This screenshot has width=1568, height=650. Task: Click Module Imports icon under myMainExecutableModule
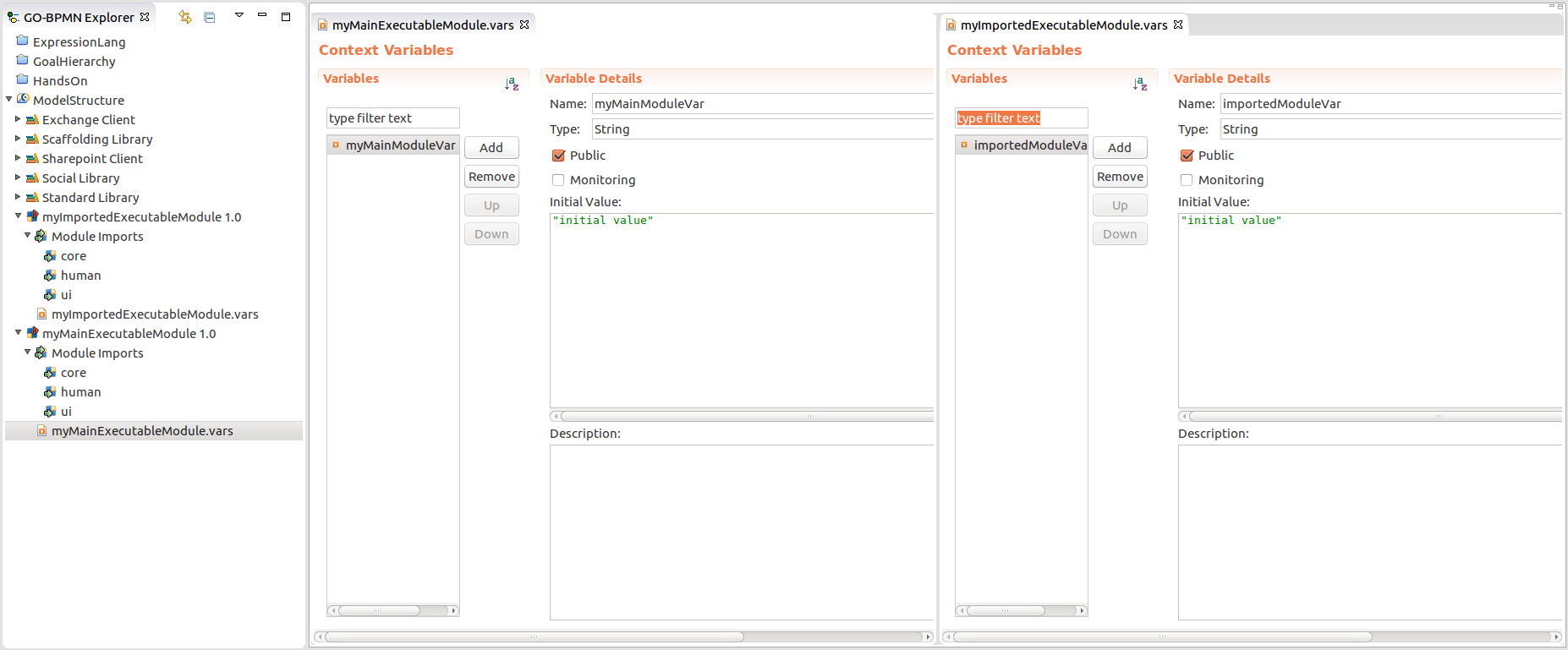point(41,352)
